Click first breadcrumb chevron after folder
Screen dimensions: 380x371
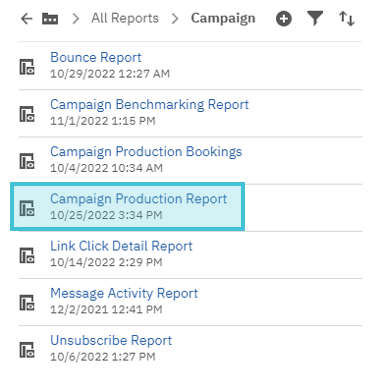pyautogui.click(x=76, y=19)
